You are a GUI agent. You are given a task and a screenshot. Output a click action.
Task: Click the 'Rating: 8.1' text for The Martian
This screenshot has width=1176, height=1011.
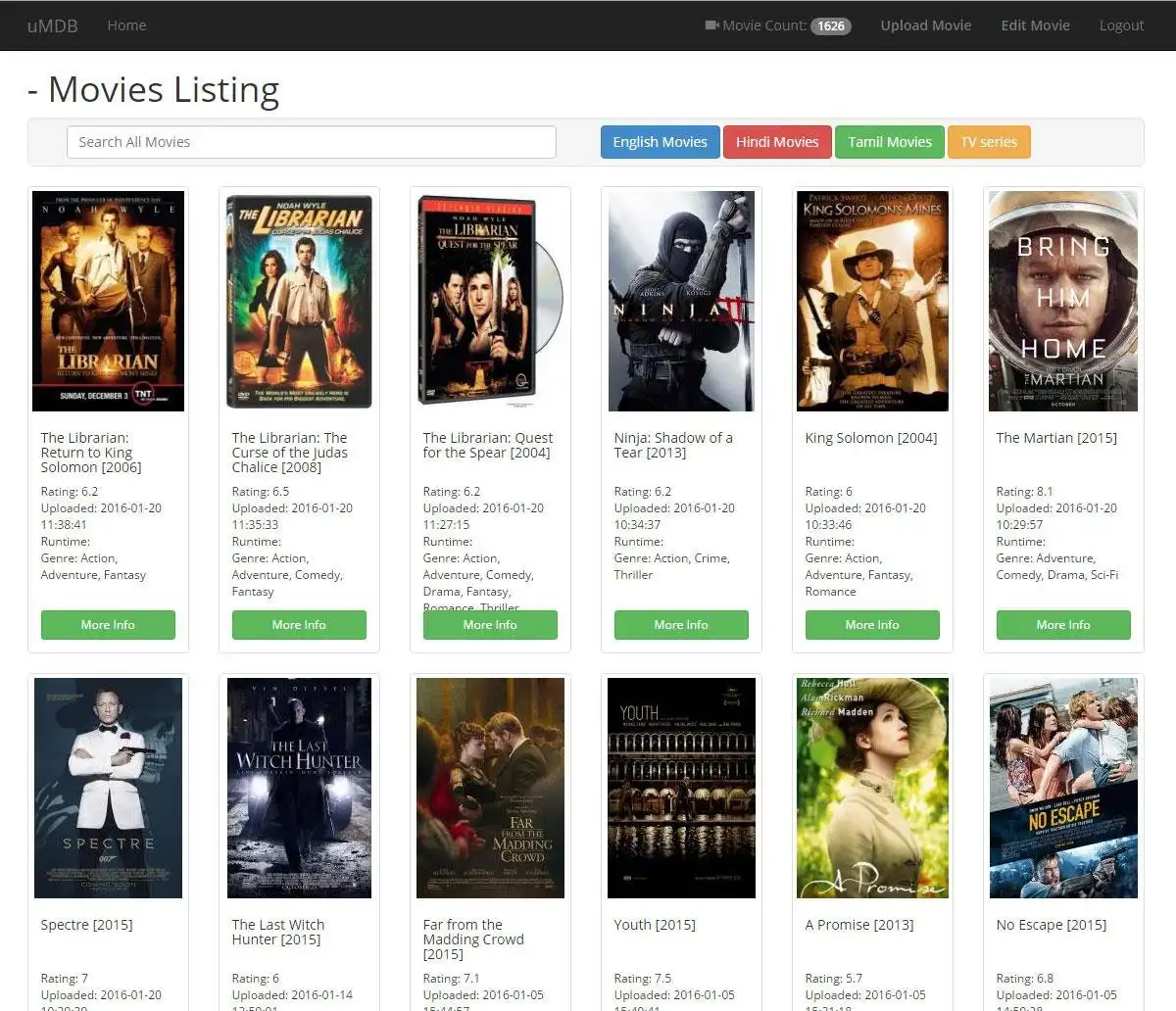click(x=1024, y=492)
